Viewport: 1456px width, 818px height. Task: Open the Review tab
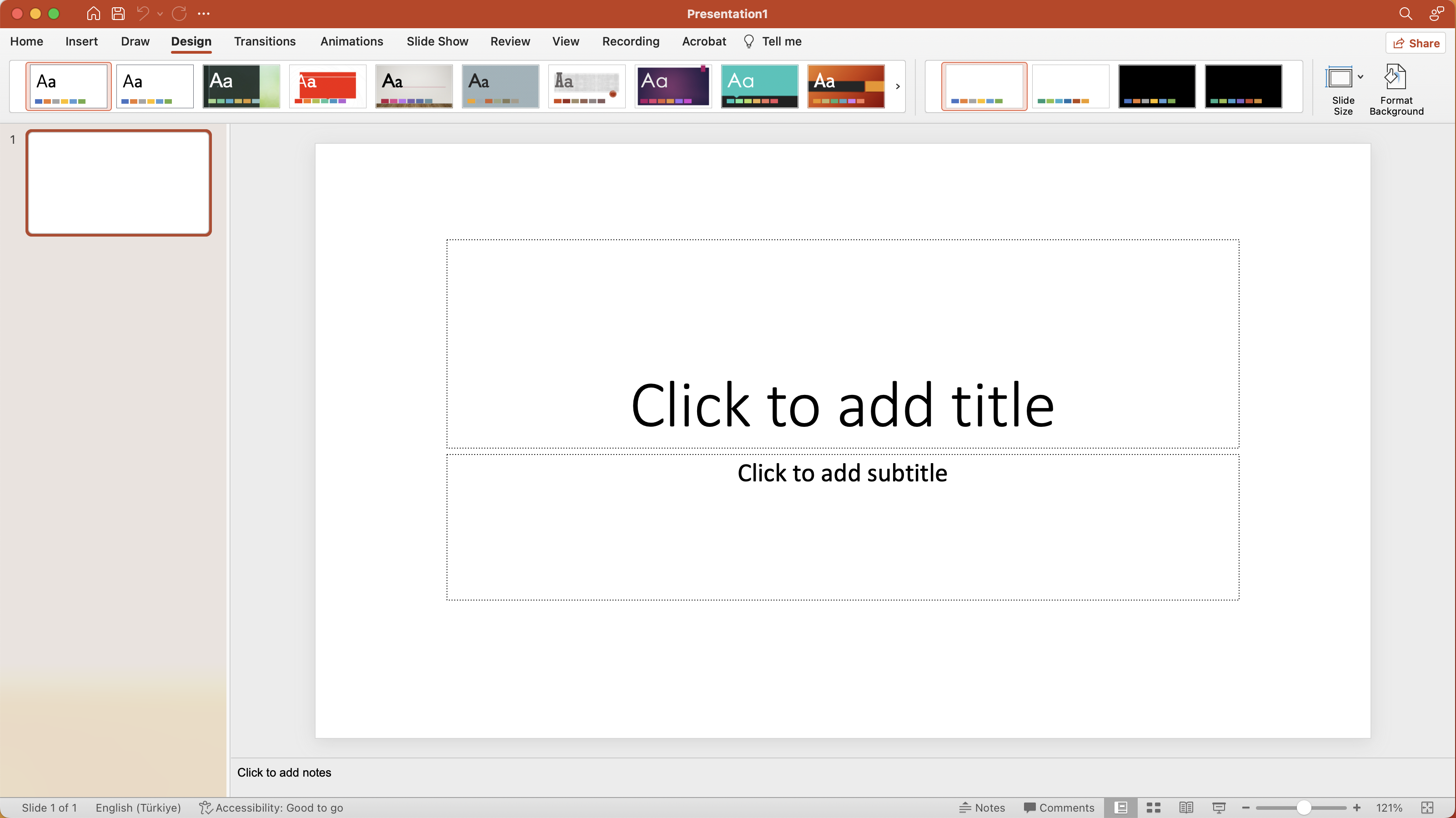(510, 41)
